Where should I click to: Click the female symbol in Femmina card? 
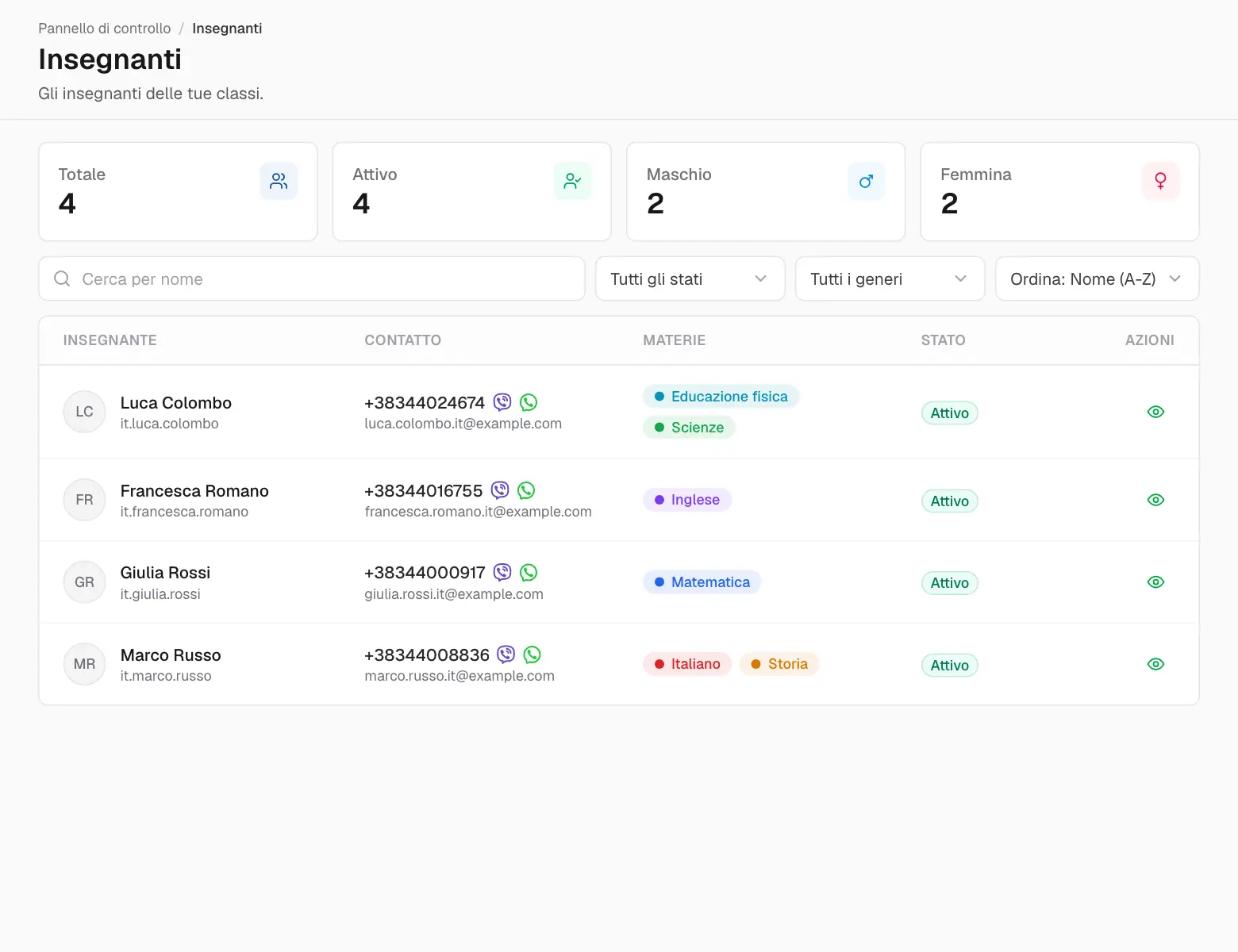pyautogui.click(x=1160, y=181)
